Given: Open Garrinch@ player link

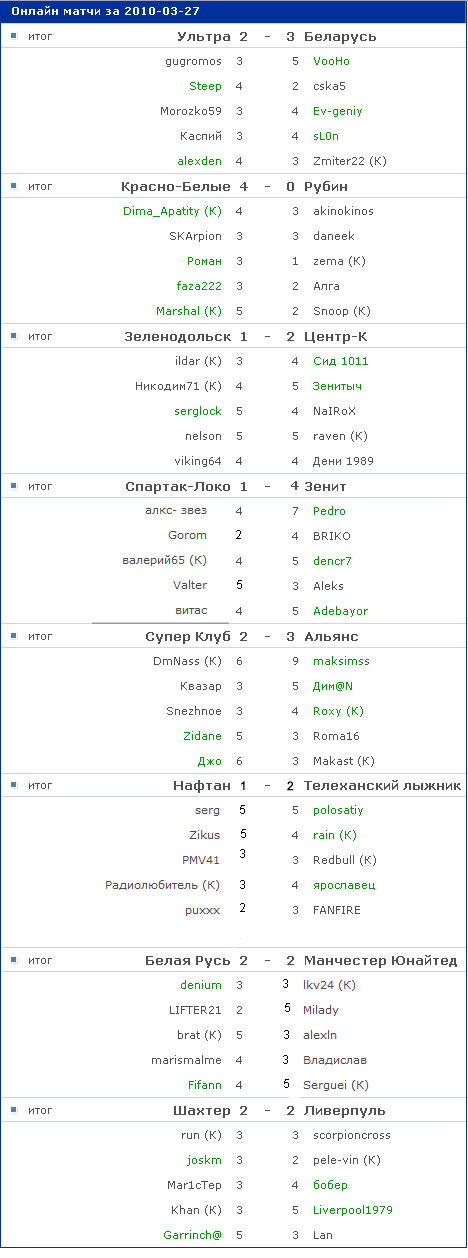Looking at the screenshot, I should tap(192, 1235).
